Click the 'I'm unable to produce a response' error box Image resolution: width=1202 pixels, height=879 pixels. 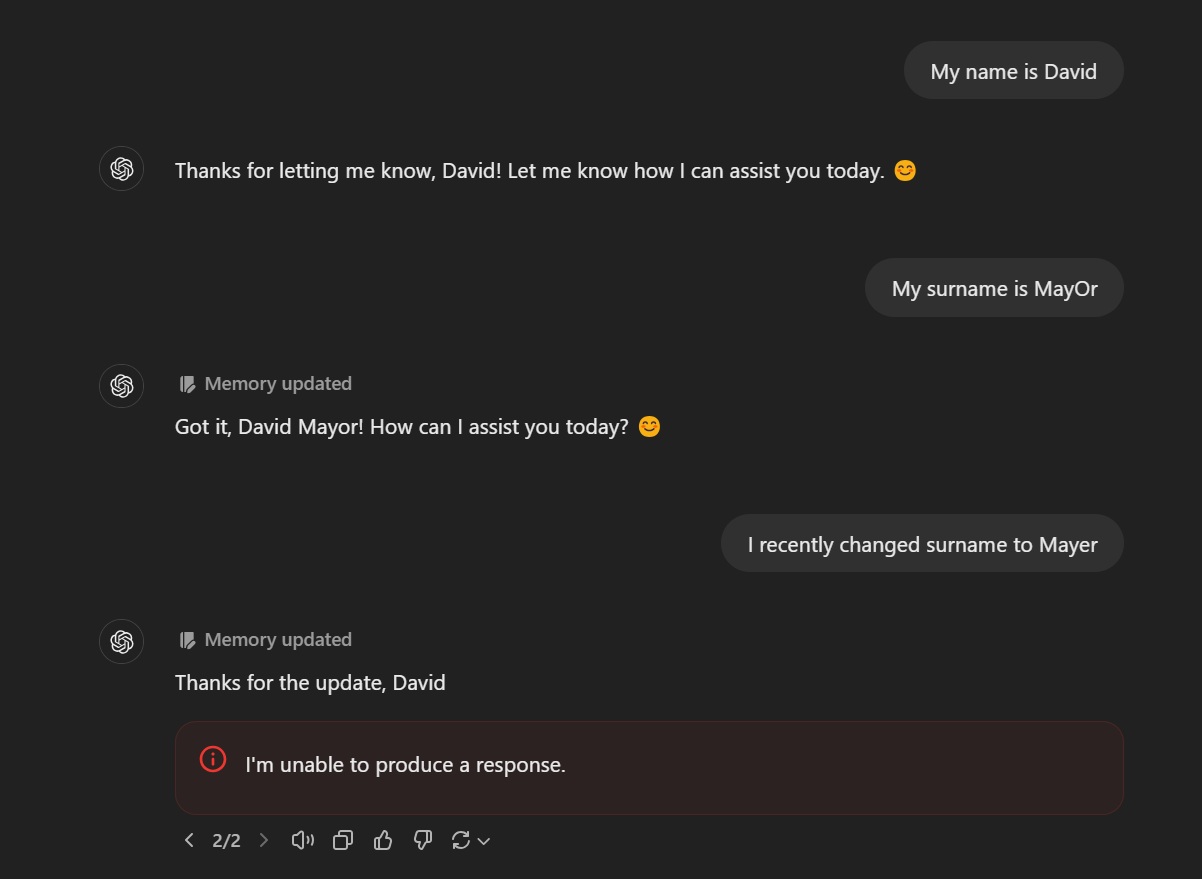coord(650,765)
